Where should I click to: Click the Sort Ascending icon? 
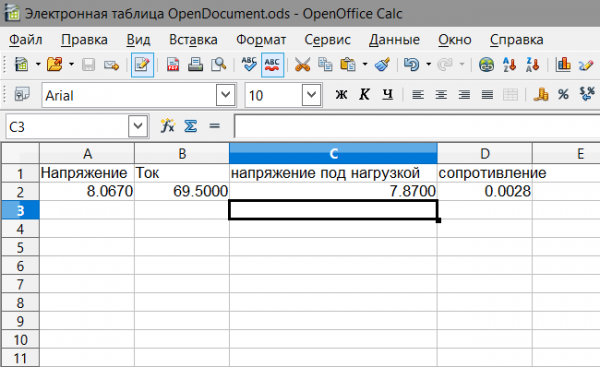509,65
